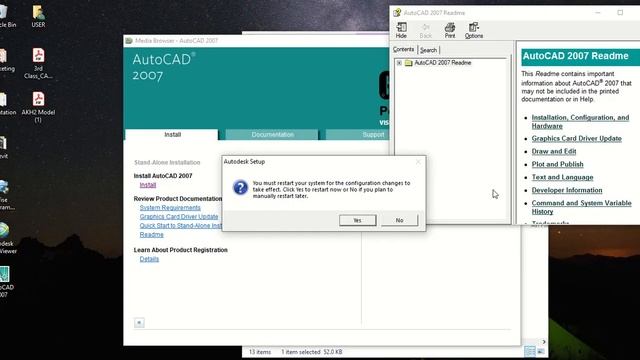This screenshot has height=360, width=640.
Task: Select the AutoCAD 2007 Readme tree item
Action: 442,63
